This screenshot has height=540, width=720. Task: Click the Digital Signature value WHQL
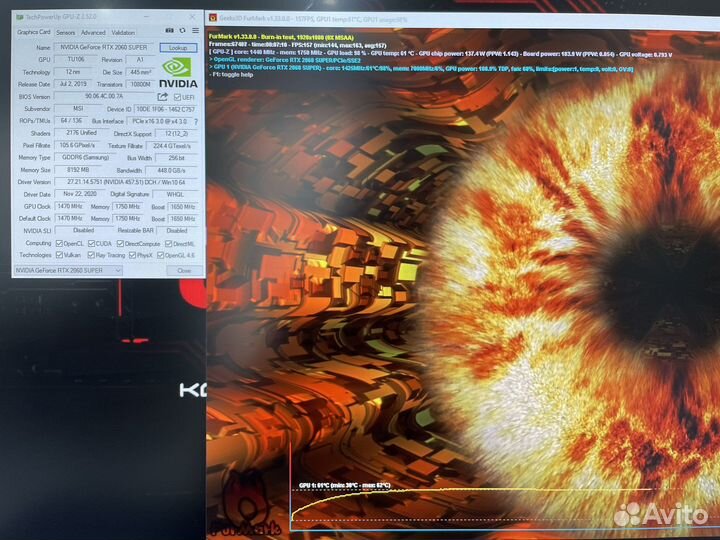coord(175,195)
